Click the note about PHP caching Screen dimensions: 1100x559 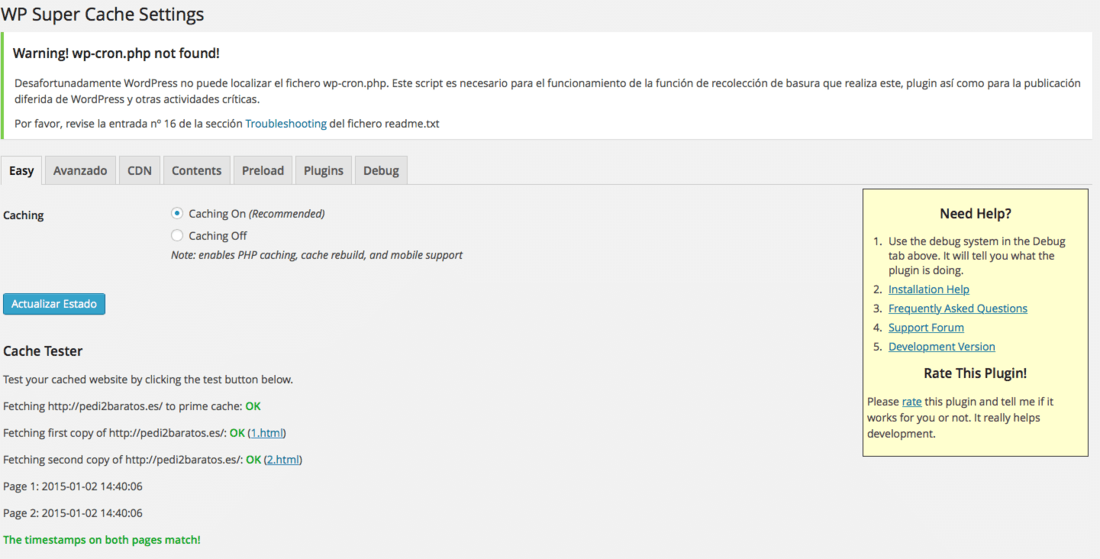[x=317, y=255]
